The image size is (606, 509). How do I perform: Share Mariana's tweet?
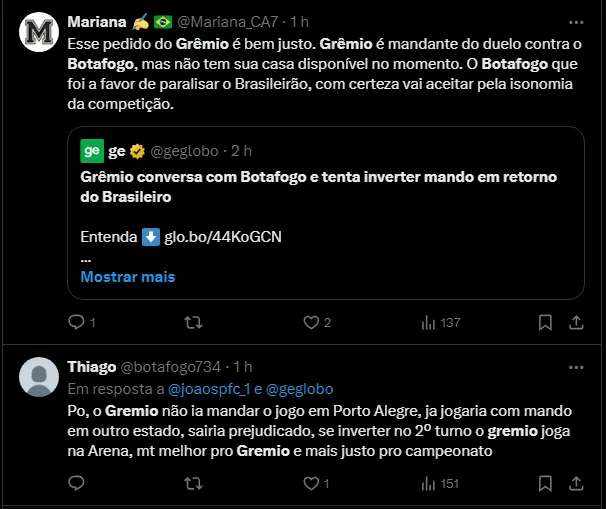(x=576, y=322)
